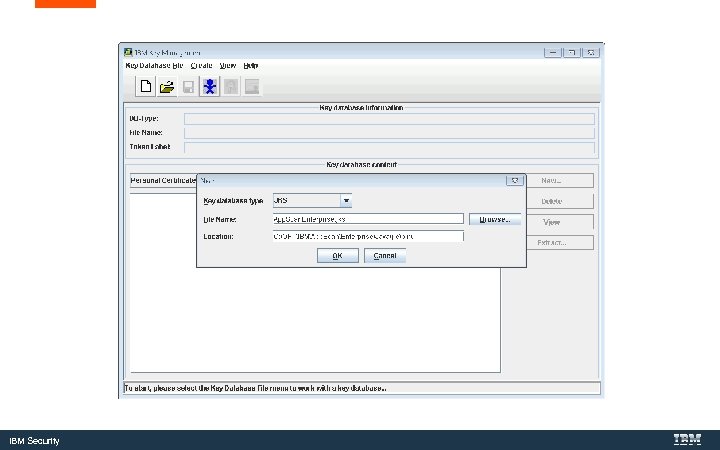Click the IBM Key Management title bar icon
The height and width of the screenshot is (450, 720).
tap(128, 52)
